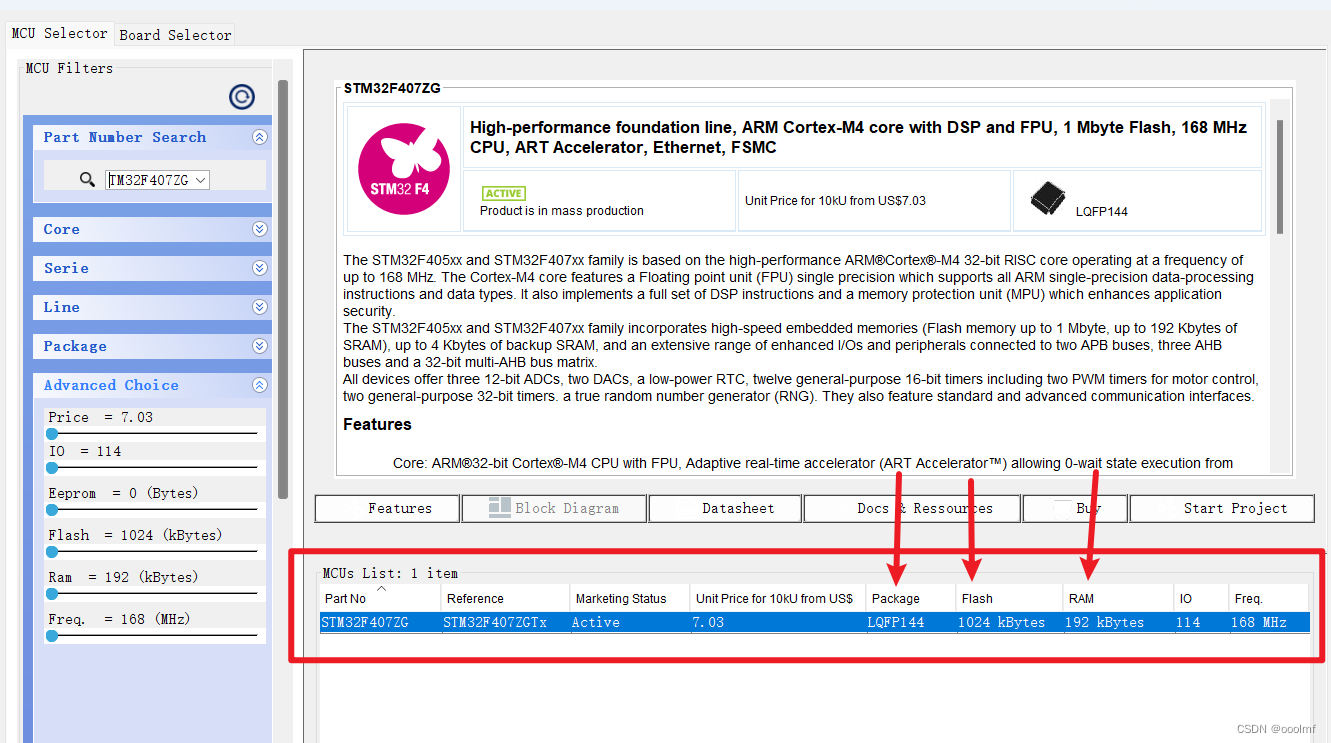The width and height of the screenshot is (1331, 743).
Task: Expand the Line filter section
Action: [x=260, y=307]
